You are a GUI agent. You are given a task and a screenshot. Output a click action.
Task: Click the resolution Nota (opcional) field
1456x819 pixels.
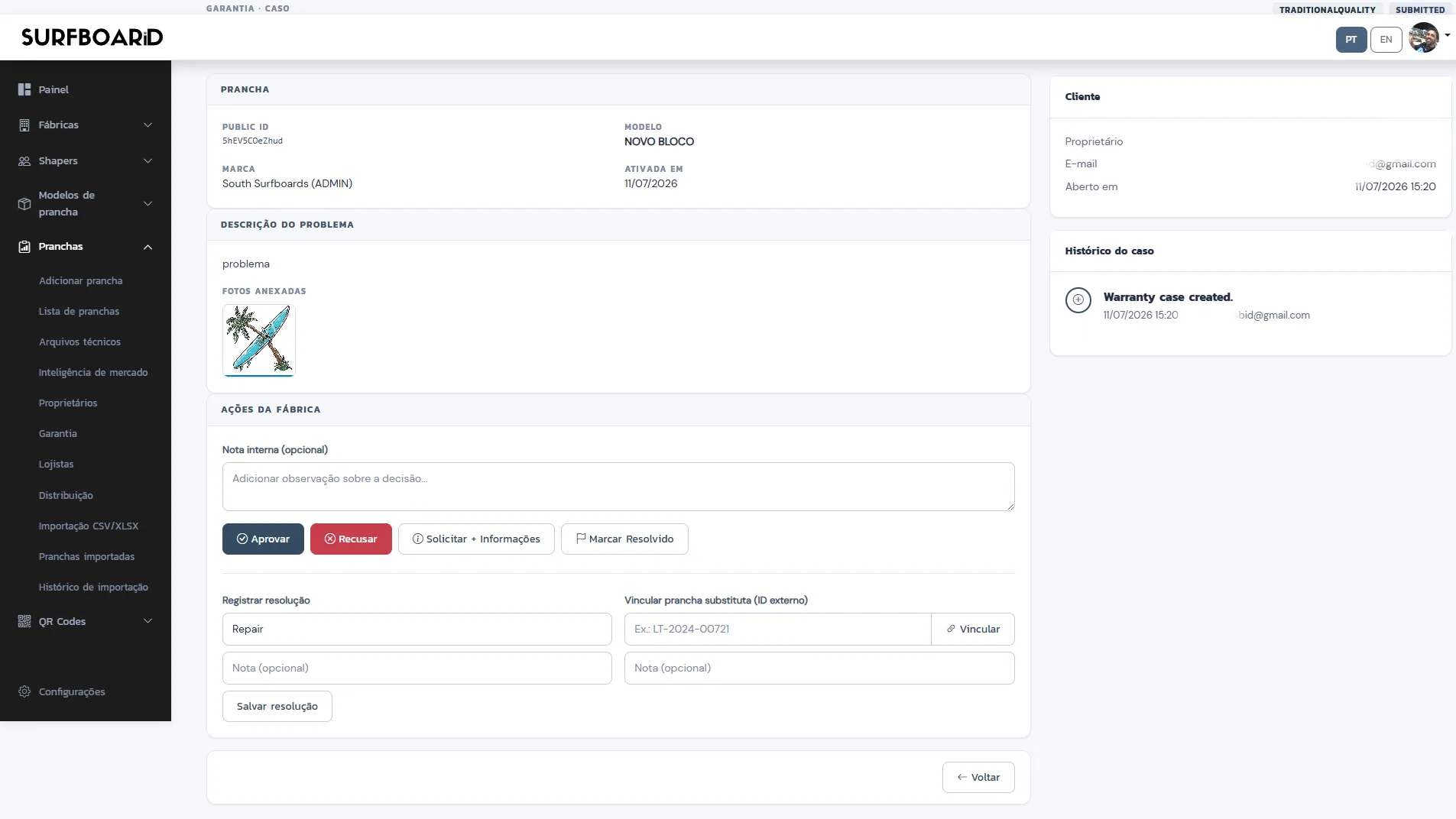(417, 668)
